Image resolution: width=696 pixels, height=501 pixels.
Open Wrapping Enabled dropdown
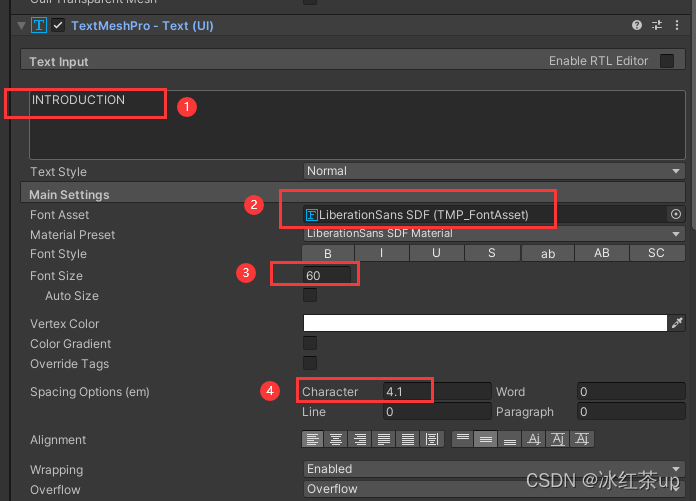pyautogui.click(x=494, y=469)
